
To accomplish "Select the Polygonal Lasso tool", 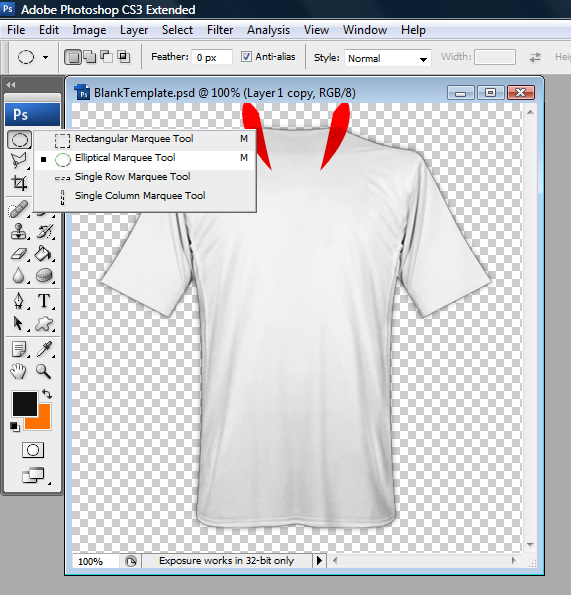I will pos(19,161).
